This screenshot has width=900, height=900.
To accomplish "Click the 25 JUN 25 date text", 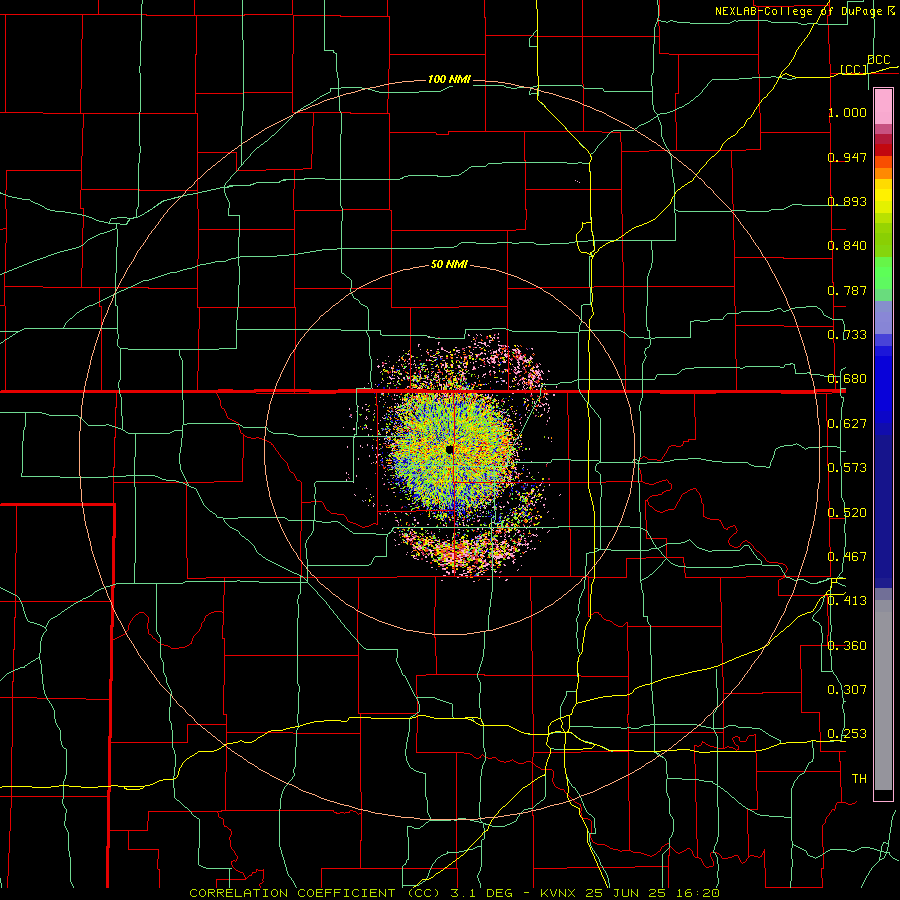I will click(627, 893).
